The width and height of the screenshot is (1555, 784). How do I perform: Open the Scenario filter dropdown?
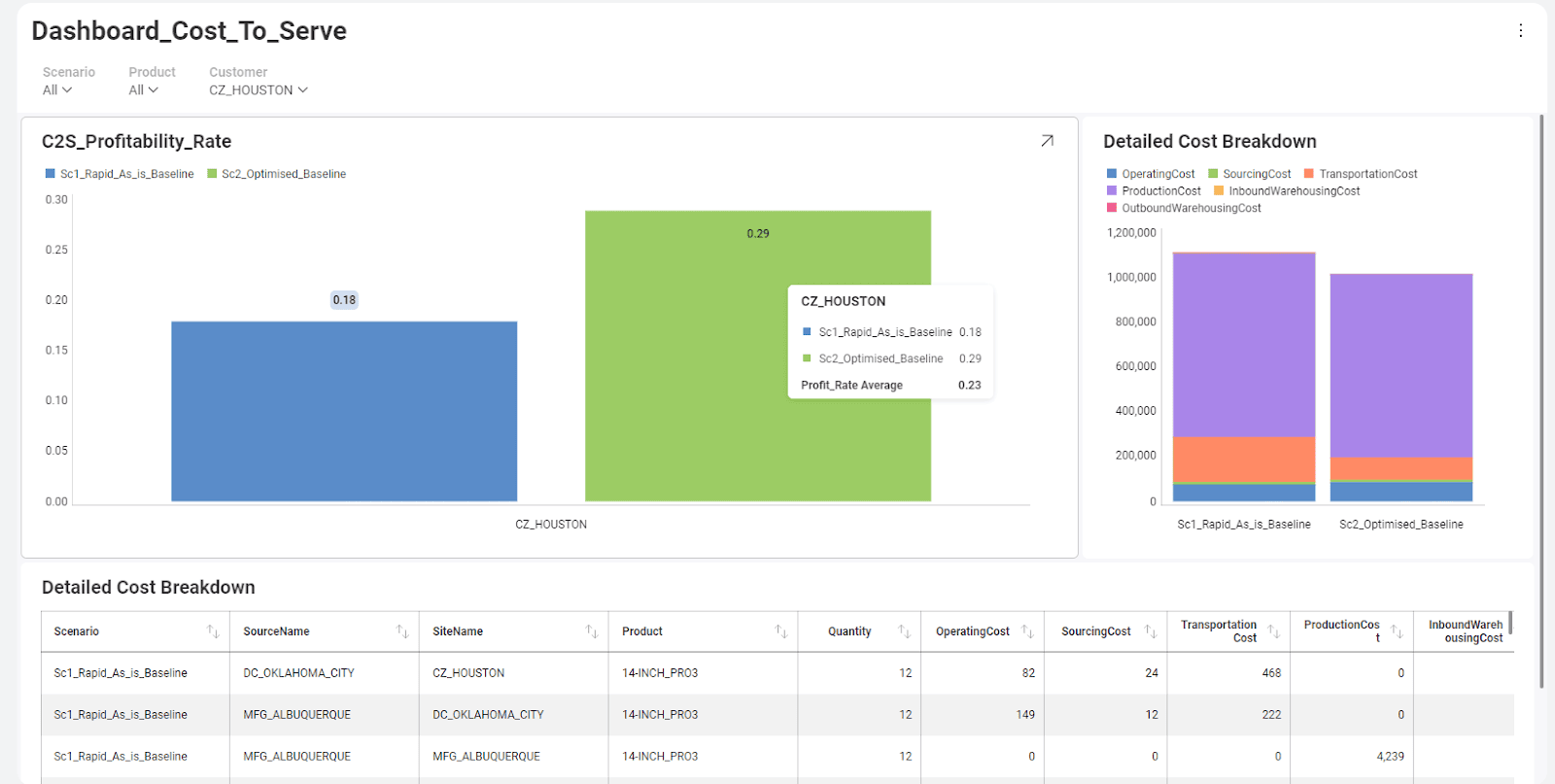57,90
